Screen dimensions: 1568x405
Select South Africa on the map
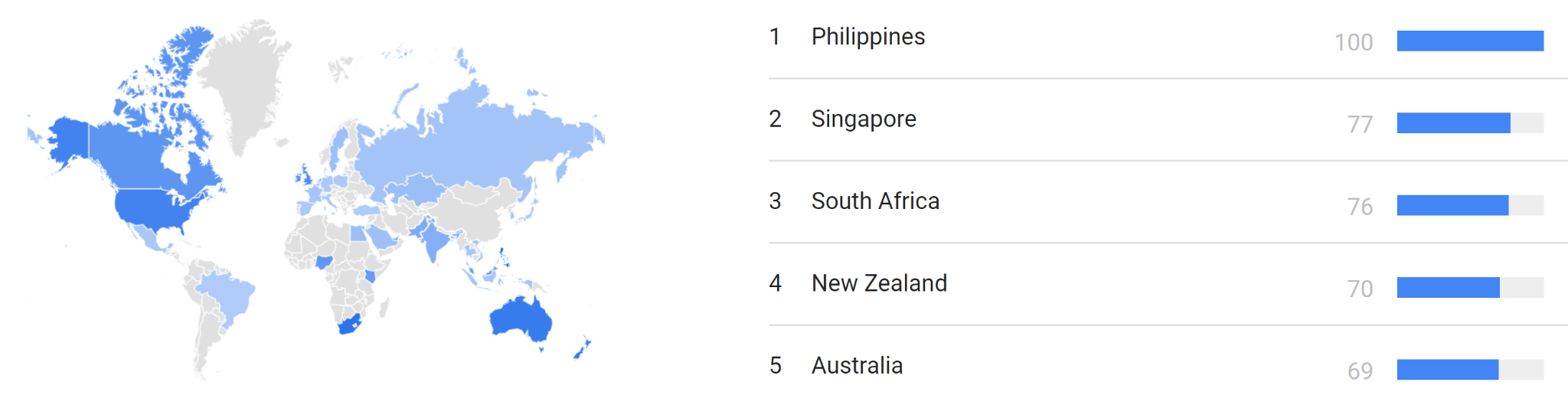pos(348,325)
